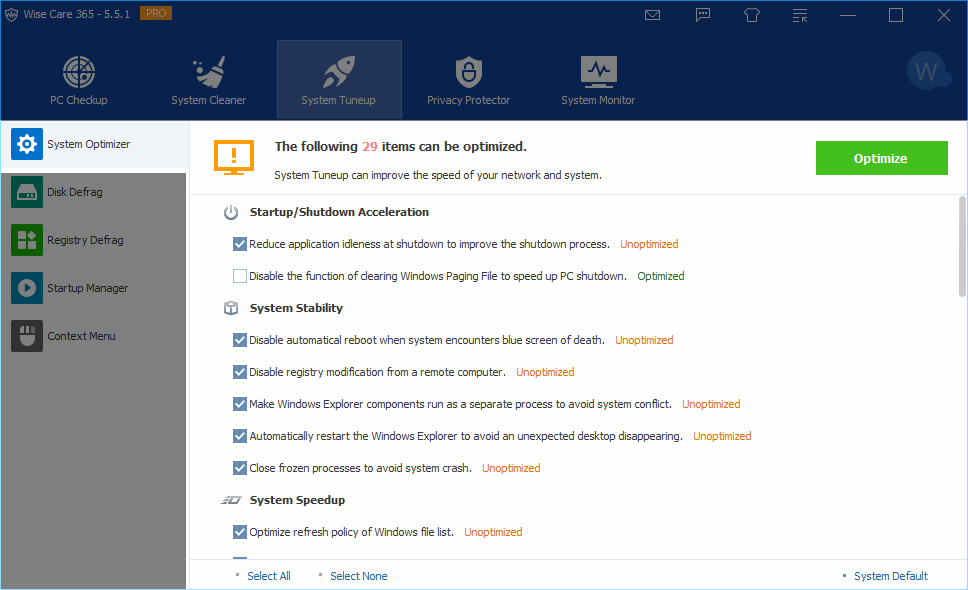Click the Optimized status label

pyautogui.click(x=661, y=276)
